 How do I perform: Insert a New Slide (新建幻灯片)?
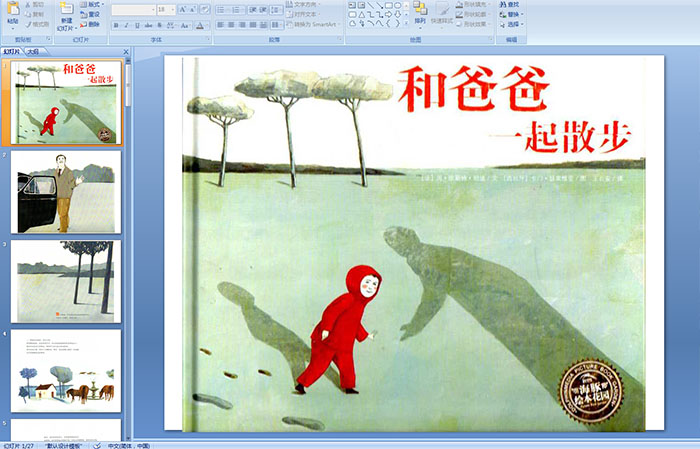[67, 17]
